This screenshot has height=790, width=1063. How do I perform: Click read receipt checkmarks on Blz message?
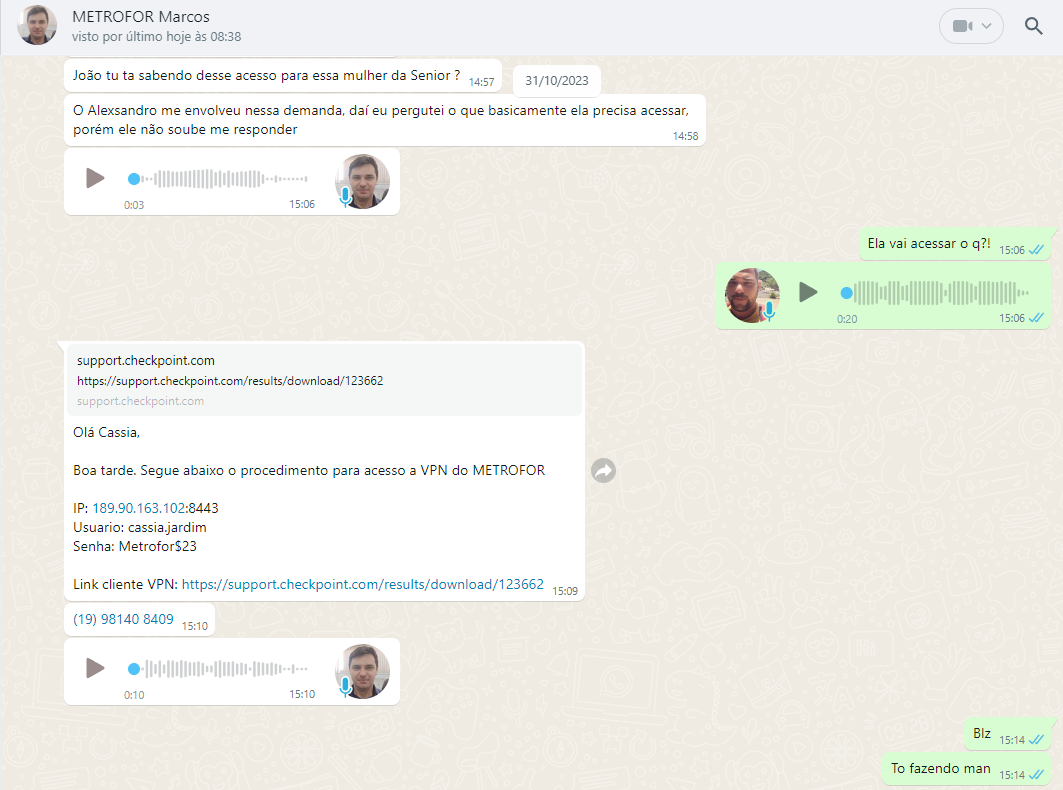click(1036, 740)
